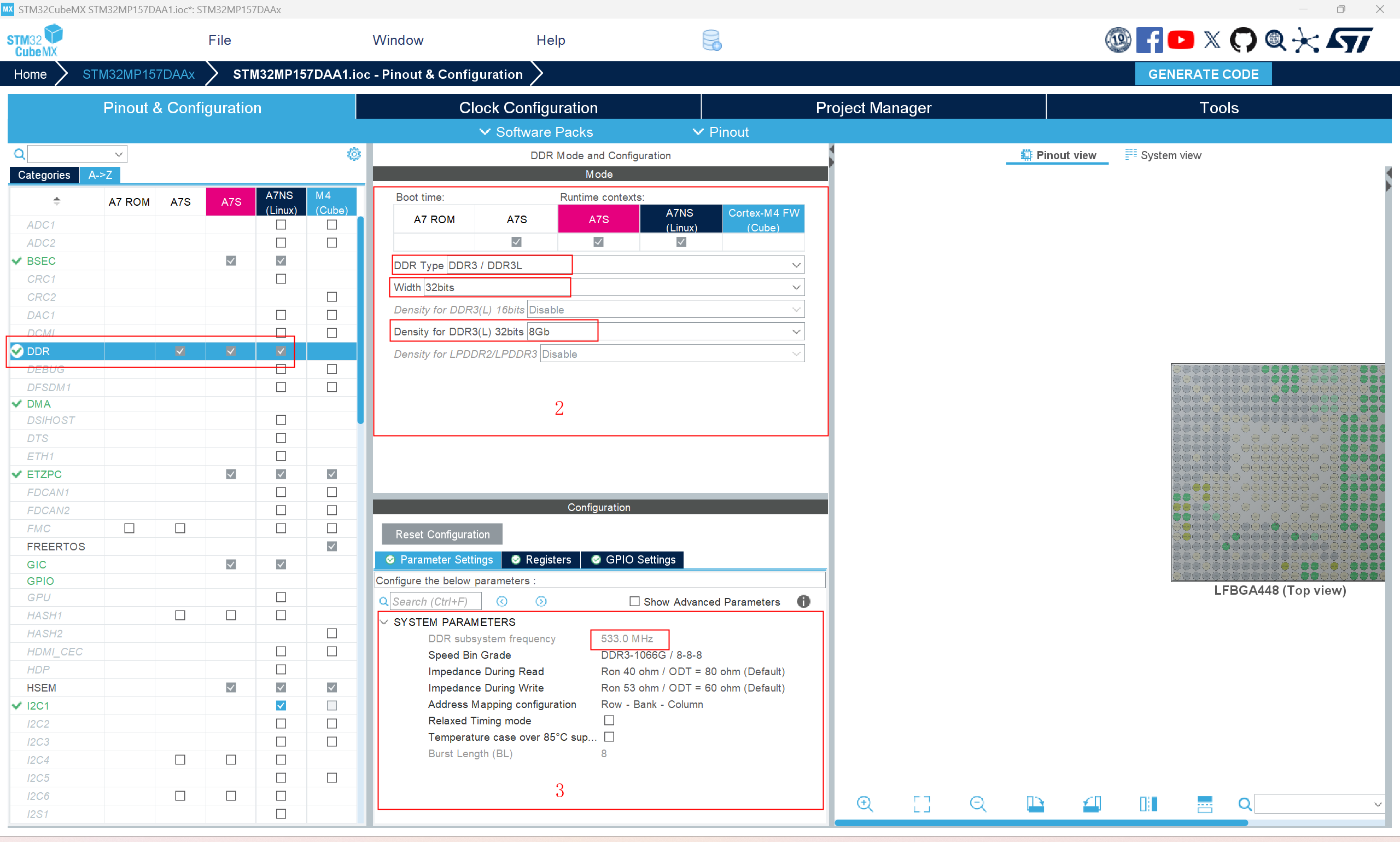This screenshot has width=1400, height=842.
Task: Switch to Clock Configuration tab
Action: 528,108
